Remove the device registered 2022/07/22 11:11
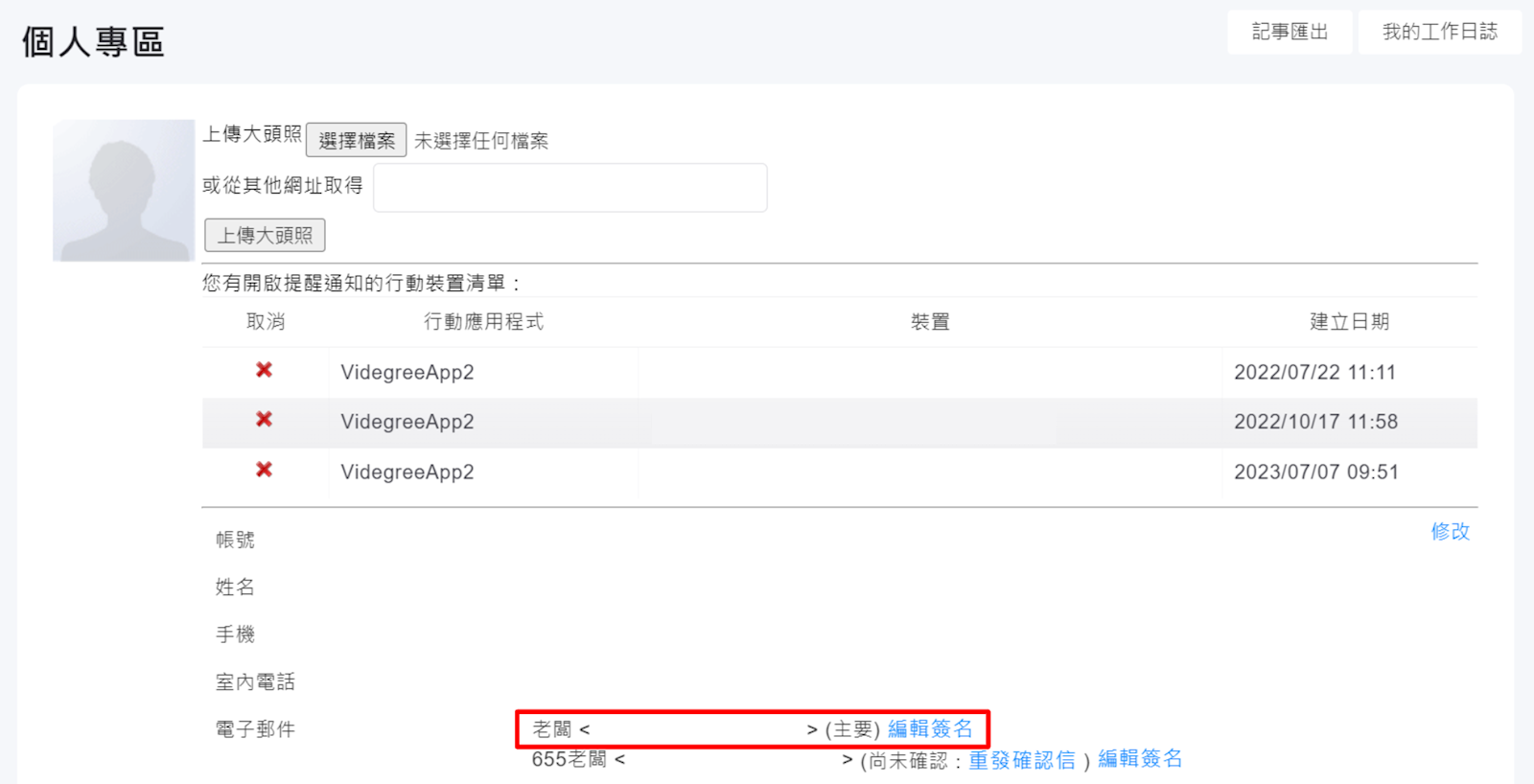Image resolution: width=1534 pixels, height=784 pixels. pyautogui.click(x=264, y=370)
